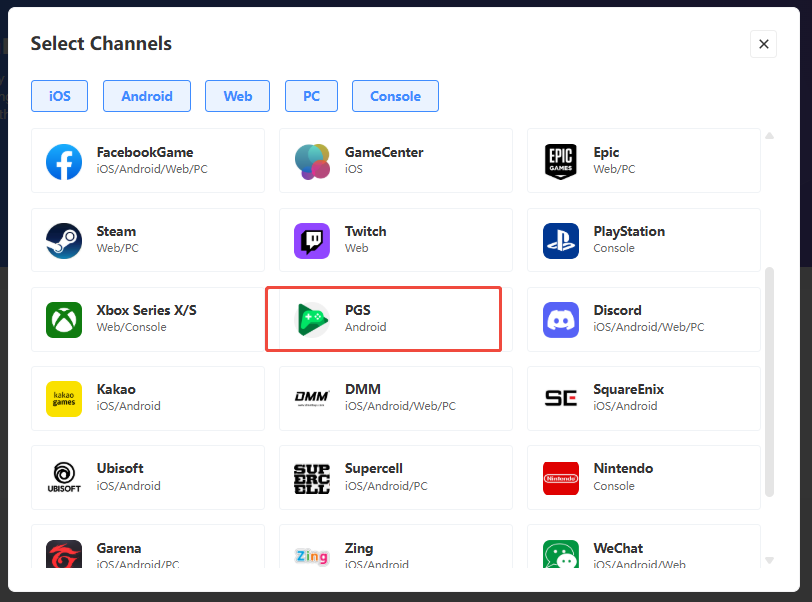The height and width of the screenshot is (602, 812).
Task: Select the Zing channel name
Action: (x=359, y=549)
